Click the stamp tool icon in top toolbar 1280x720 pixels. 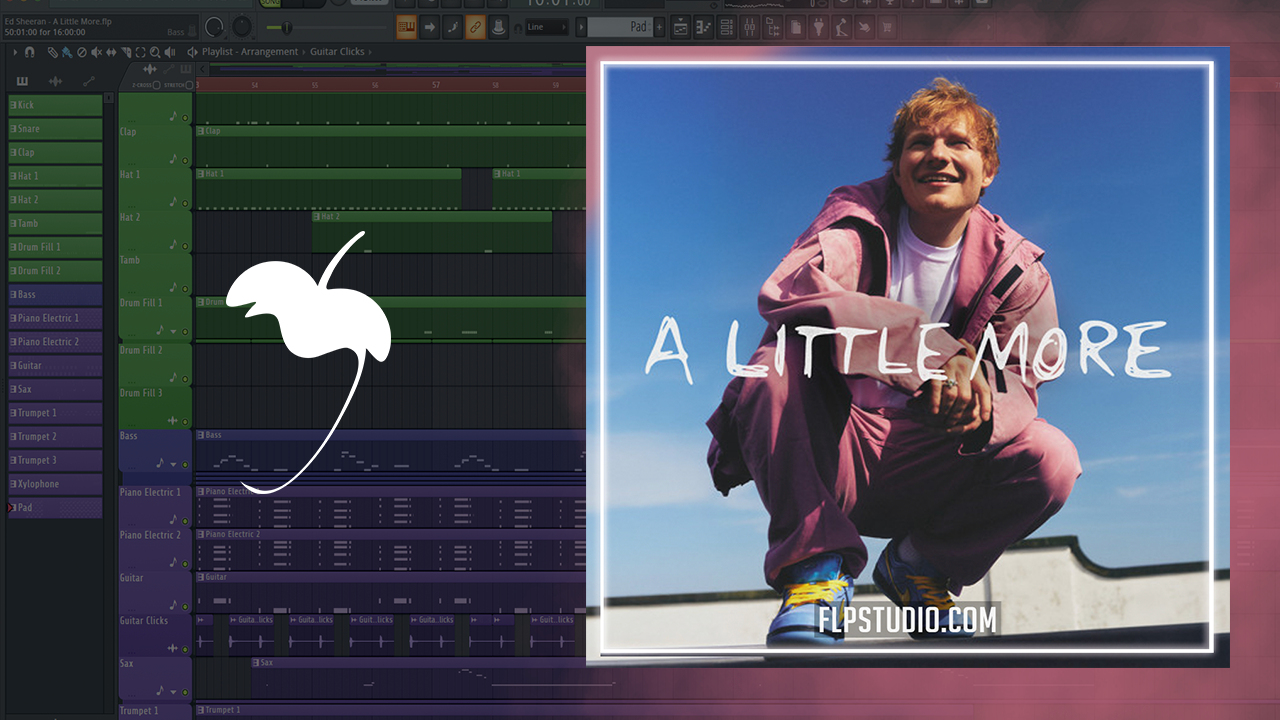[498, 27]
